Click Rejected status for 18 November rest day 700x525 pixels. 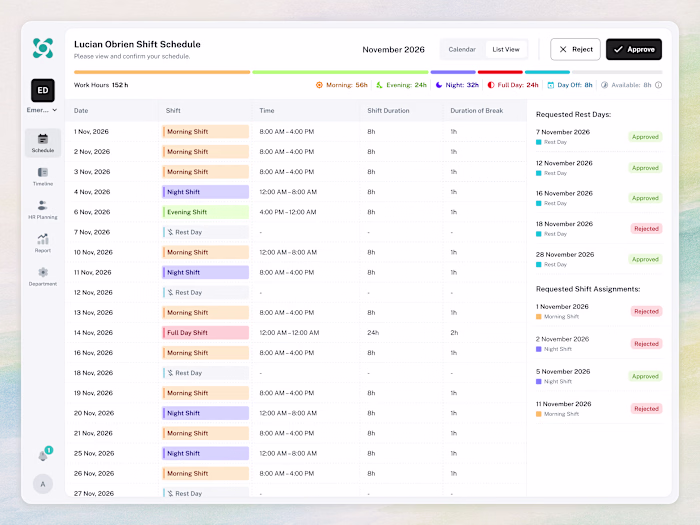tap(646, 229)
